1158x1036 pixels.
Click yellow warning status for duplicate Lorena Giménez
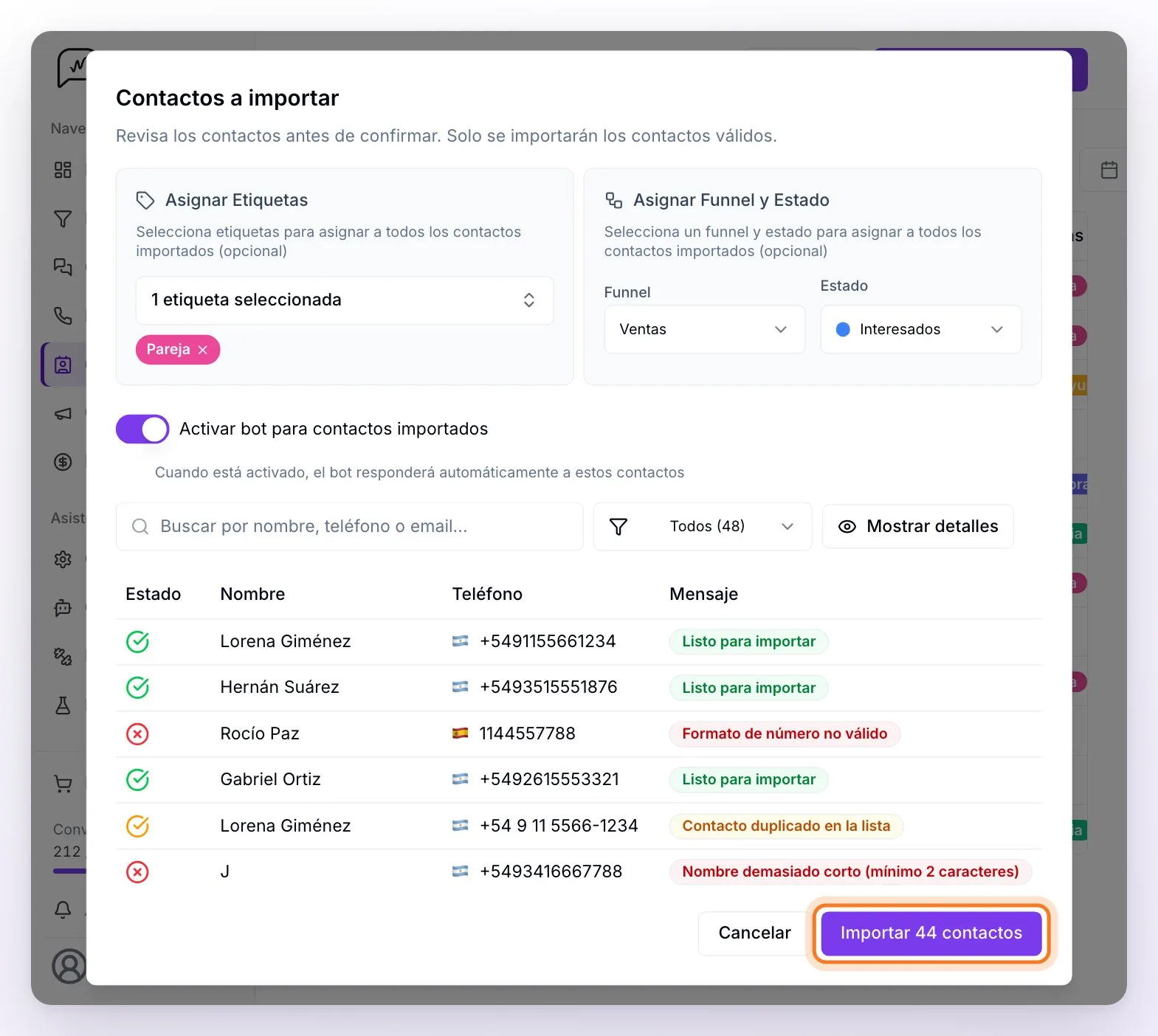click(138, 826)
